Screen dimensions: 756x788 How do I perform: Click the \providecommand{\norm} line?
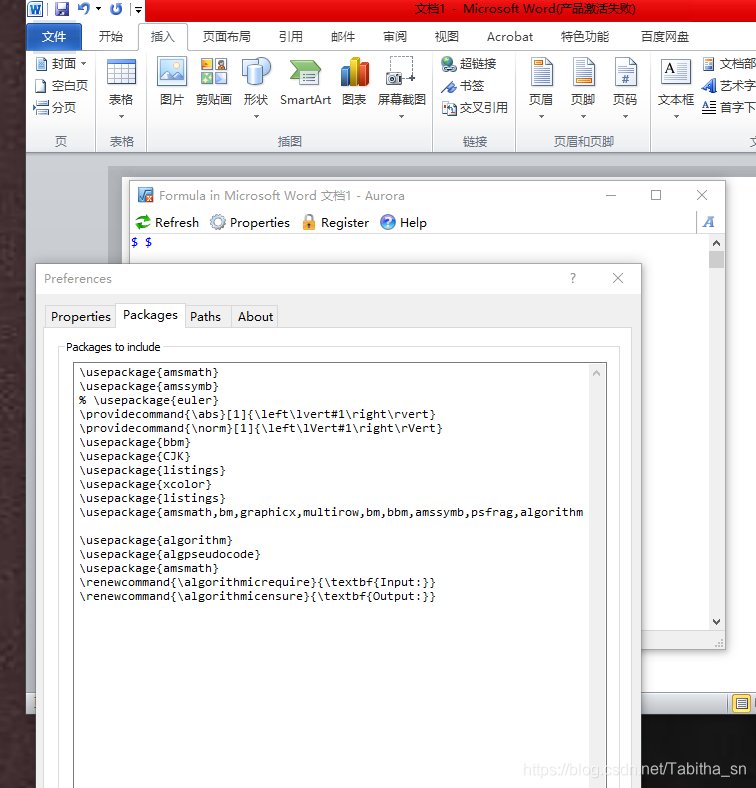[261, 429]
